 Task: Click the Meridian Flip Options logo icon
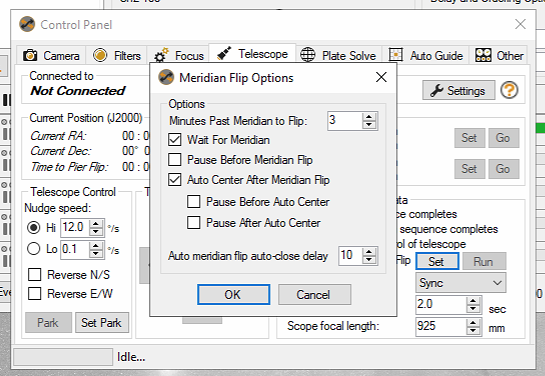[x=166, y=77]
